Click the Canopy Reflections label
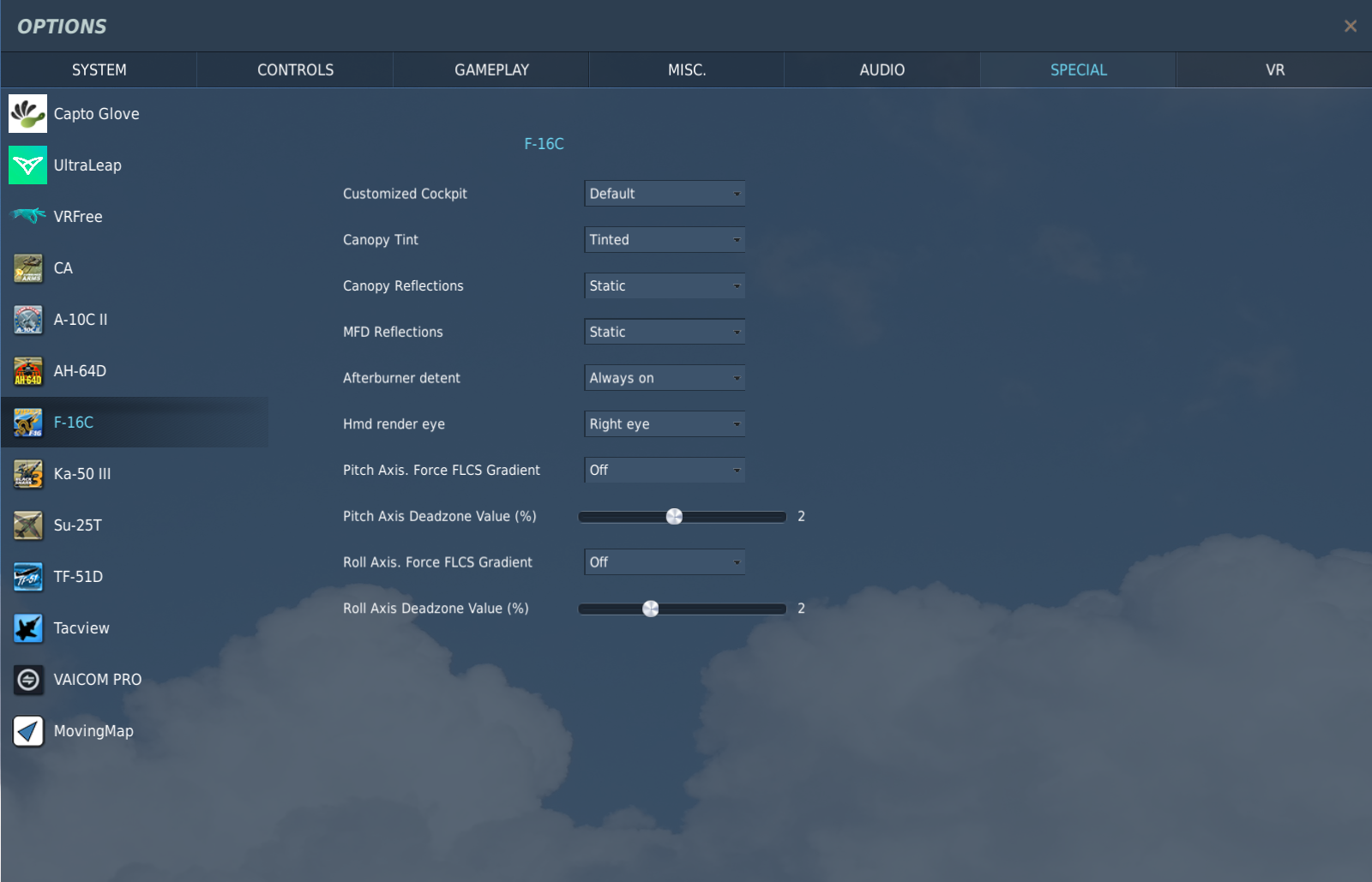The height and width of the screenshot is (882, 1372). tap(403, 286)
